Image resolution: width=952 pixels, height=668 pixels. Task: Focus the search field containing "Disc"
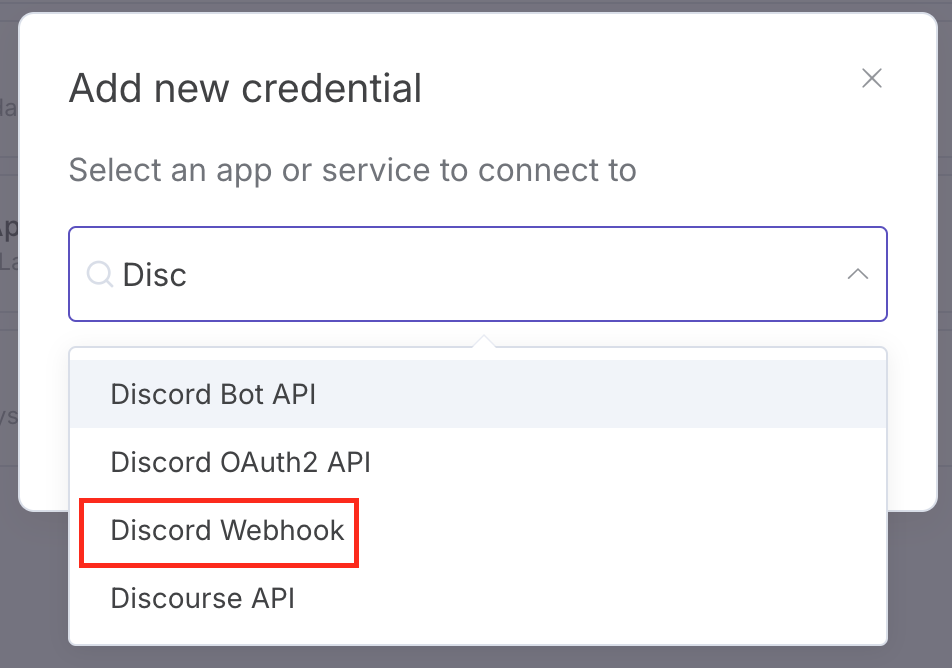pyautogui.click(x=480, y=274)
